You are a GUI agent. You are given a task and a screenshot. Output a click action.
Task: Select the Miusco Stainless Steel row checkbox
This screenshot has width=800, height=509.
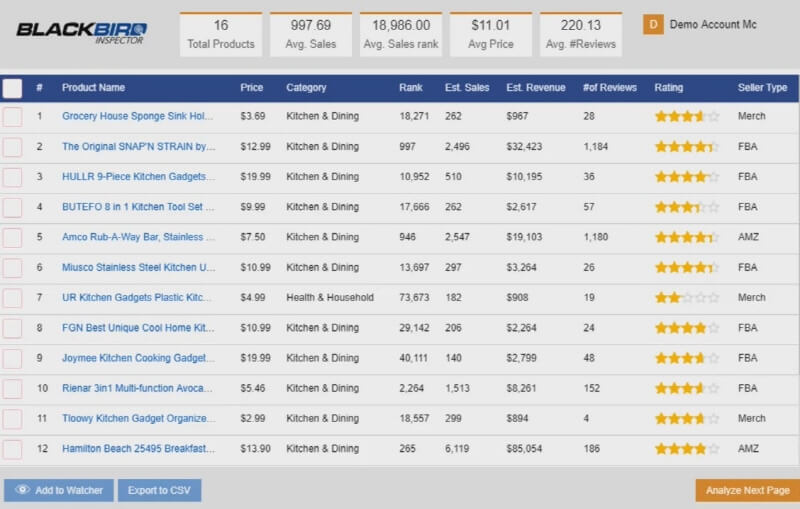click(12, 268)
